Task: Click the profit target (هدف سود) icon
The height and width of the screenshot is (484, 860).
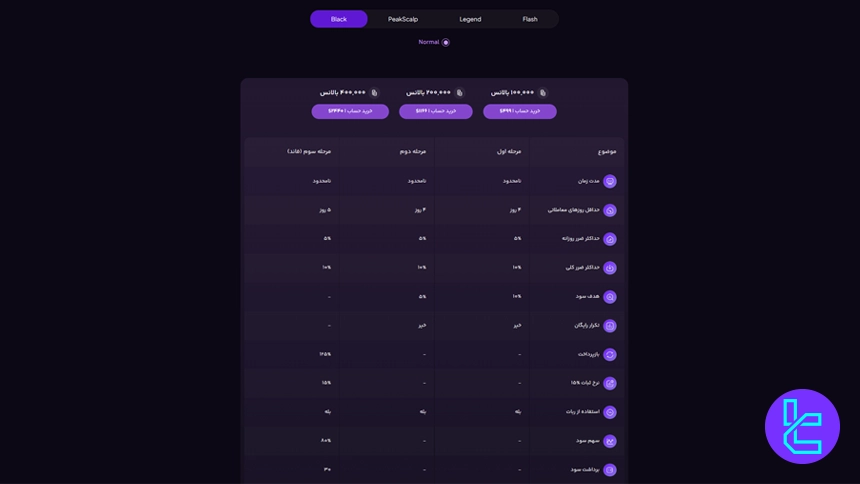Action: [610, 297]
